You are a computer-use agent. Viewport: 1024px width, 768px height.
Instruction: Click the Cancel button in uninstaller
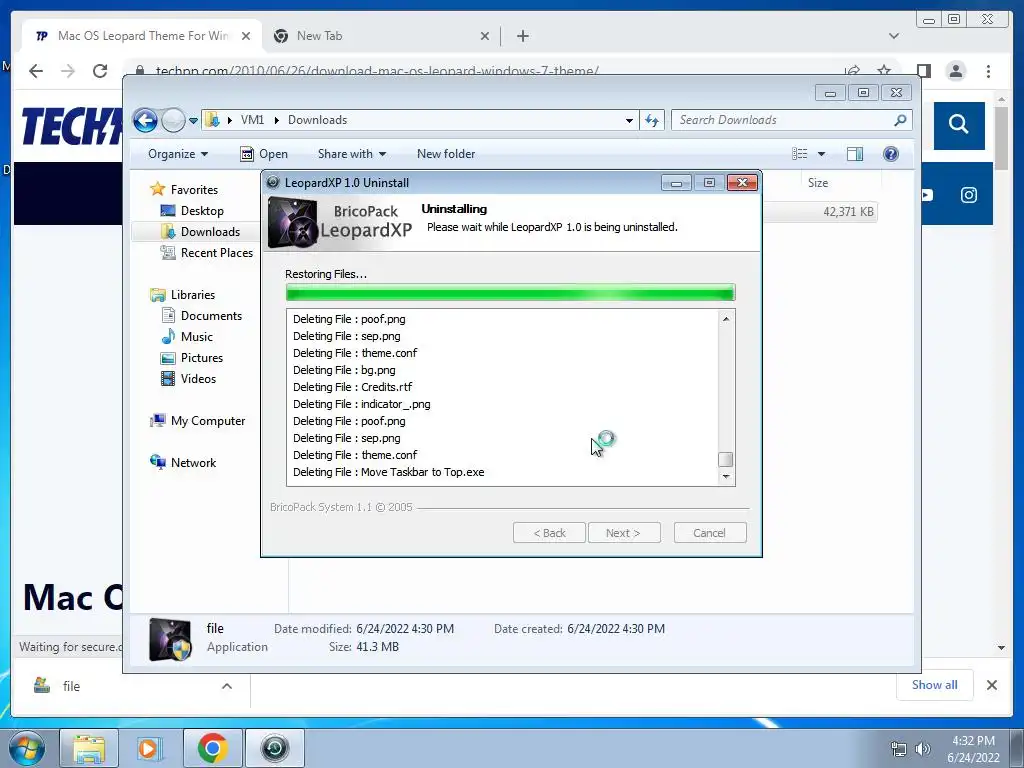710,533
